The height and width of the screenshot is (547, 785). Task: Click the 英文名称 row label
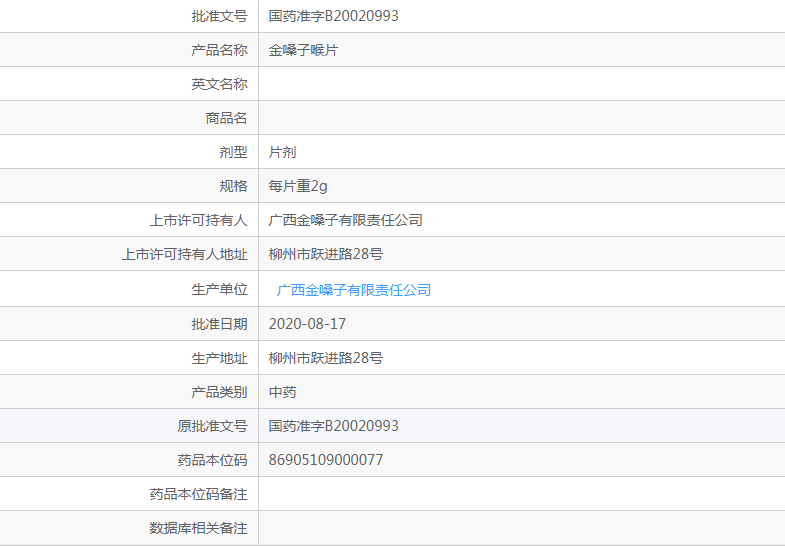[219, 84]
